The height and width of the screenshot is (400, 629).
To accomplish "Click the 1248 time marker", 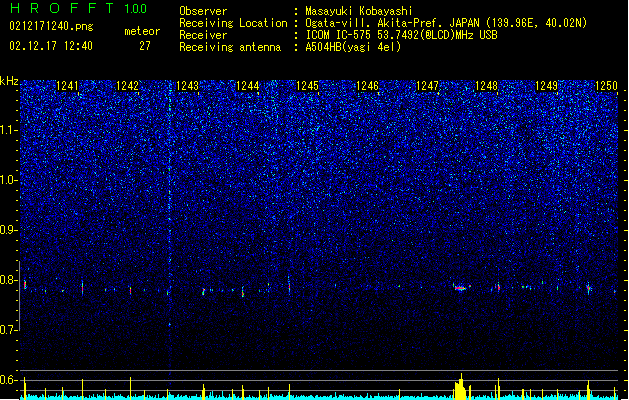I will [x=487, y=86].
